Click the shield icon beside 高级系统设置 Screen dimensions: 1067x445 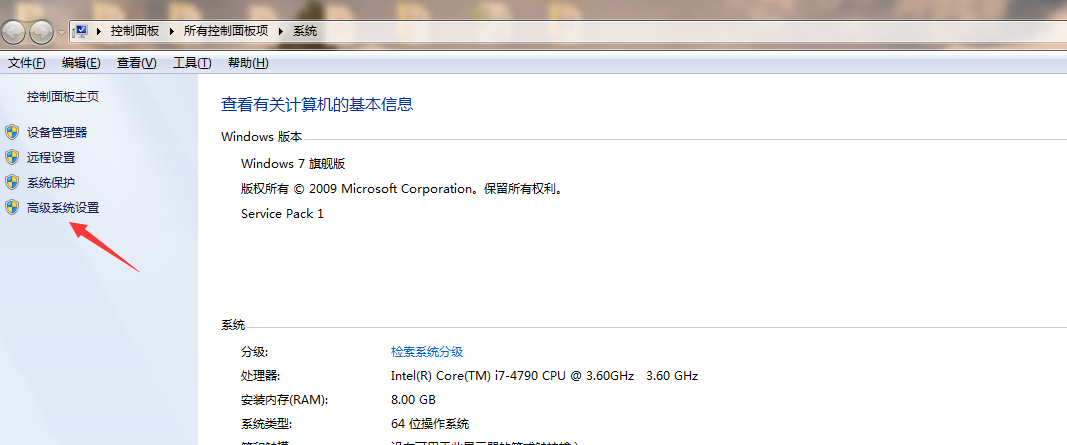pyautogui.click(x=12, y=207)
